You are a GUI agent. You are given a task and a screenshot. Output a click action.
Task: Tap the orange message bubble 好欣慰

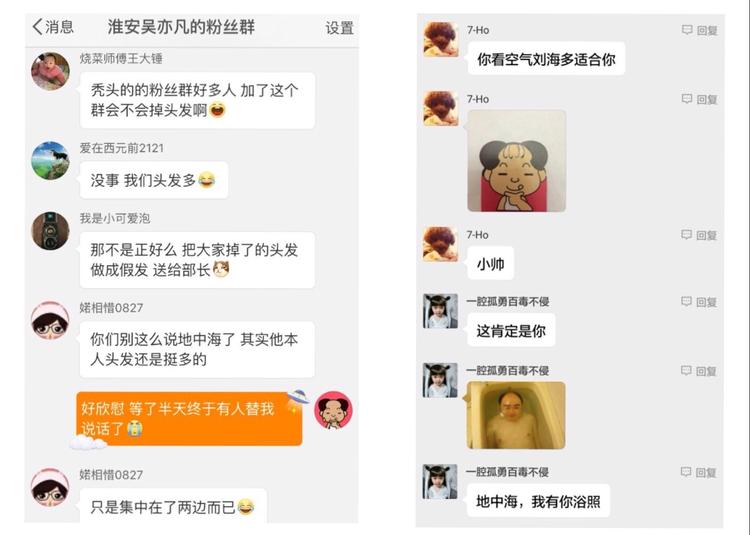pos(189,419)
